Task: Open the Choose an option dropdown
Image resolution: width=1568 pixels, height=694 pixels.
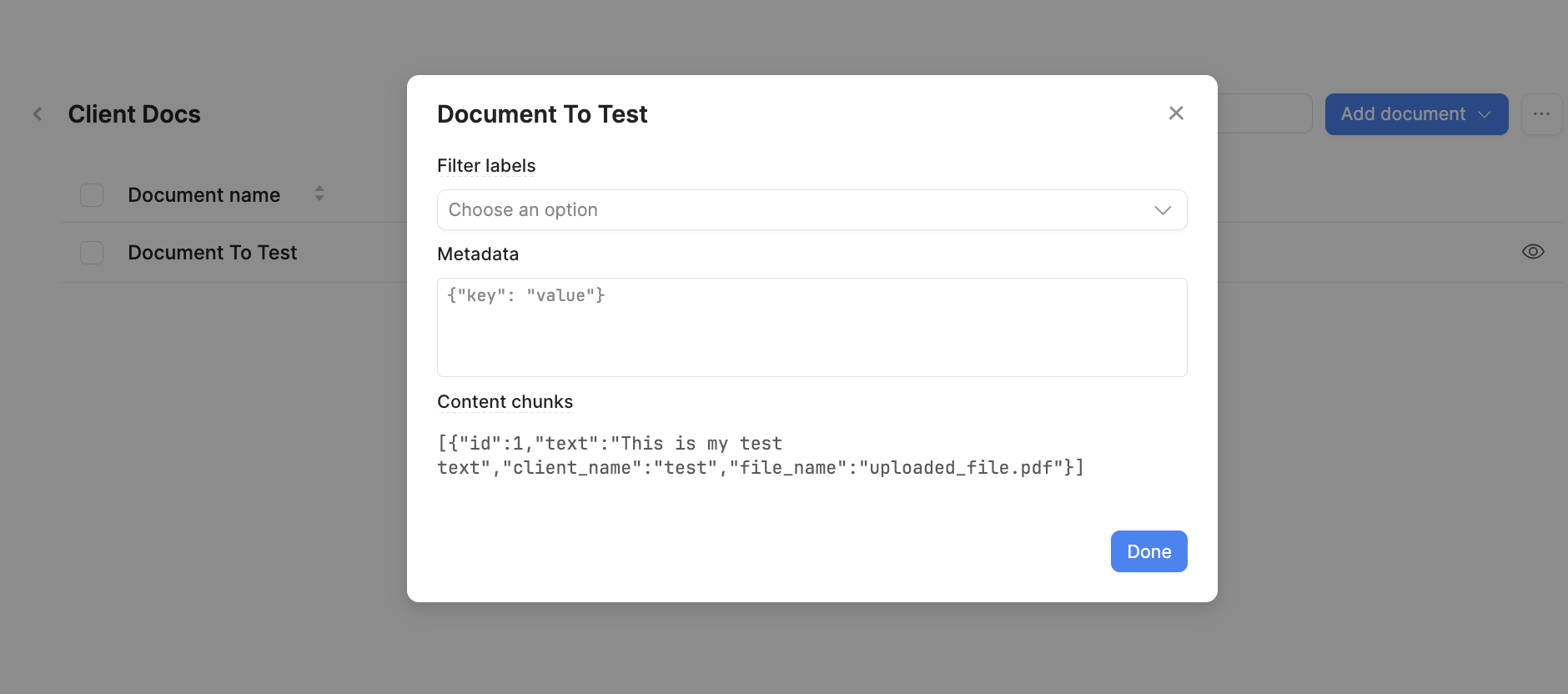Action: click(812, 210)
